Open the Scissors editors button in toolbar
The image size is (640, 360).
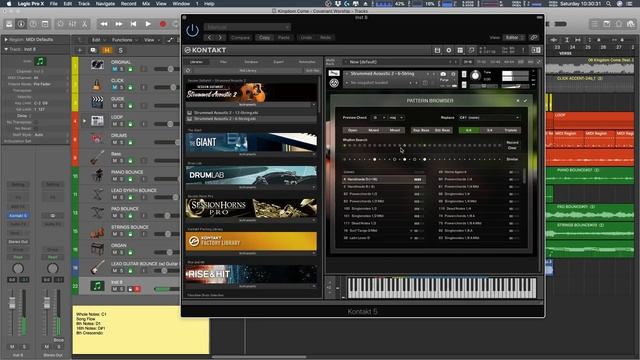click(x=84, y=24)
